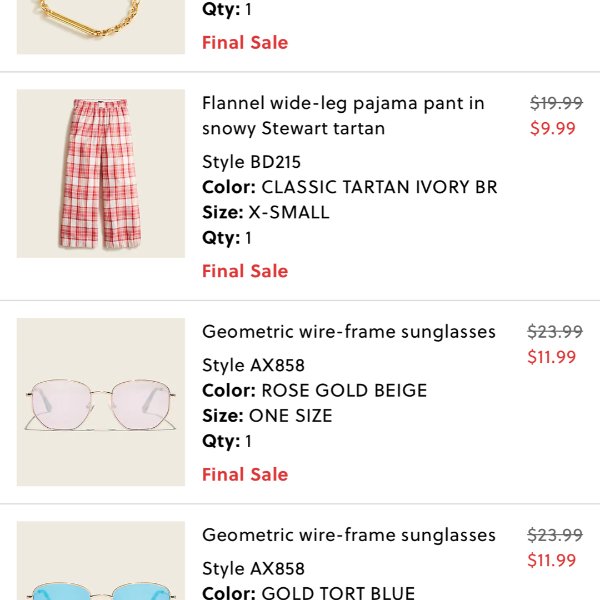Select Color CLASSIC TARTAN IVORY BR text
Image resolution: width=600 pixels, height=600 pixels.
350,187
